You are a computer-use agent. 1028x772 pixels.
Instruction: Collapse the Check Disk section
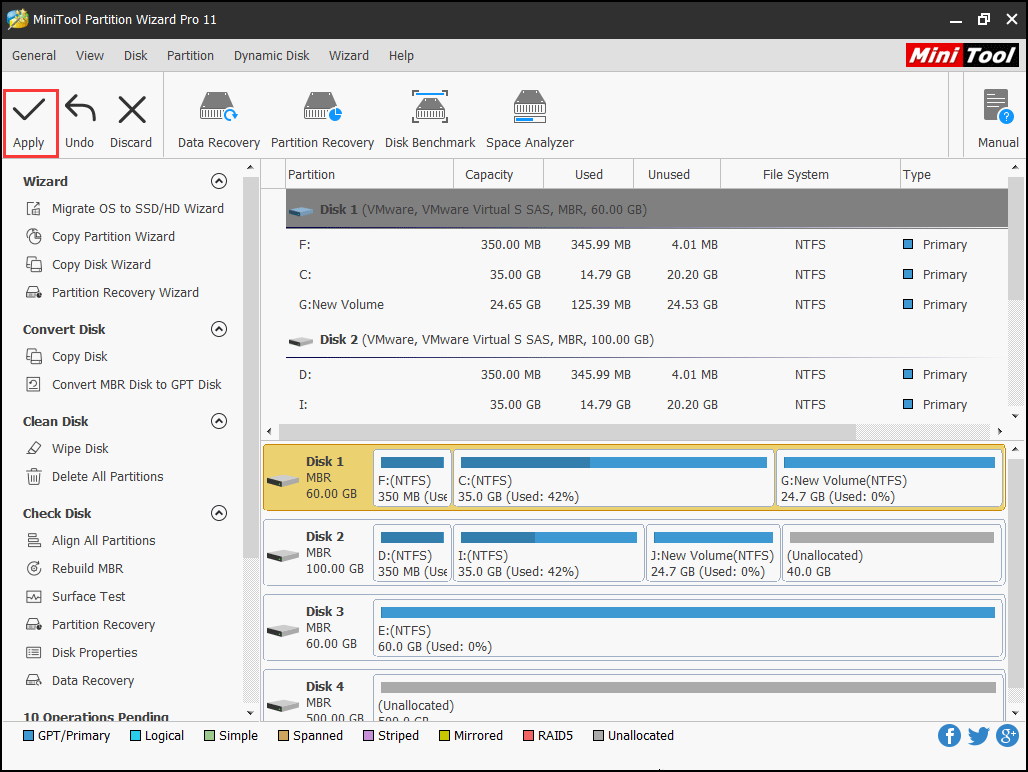[219, 513]
